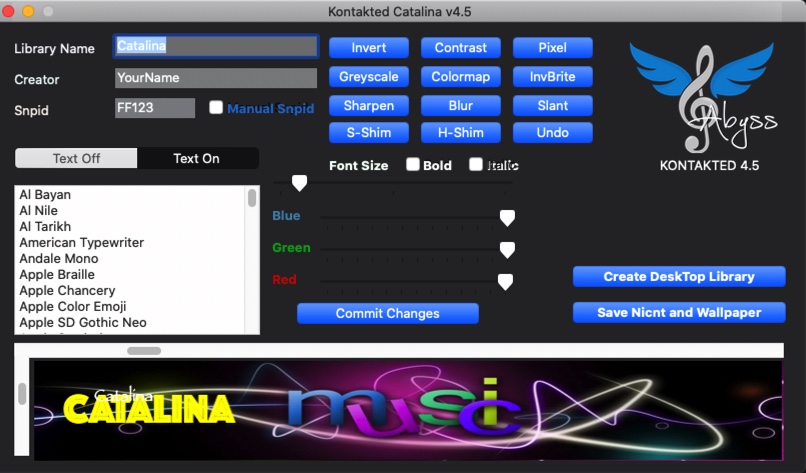
Task: Apply the Pixel effect
Action: tap(552, 48)
